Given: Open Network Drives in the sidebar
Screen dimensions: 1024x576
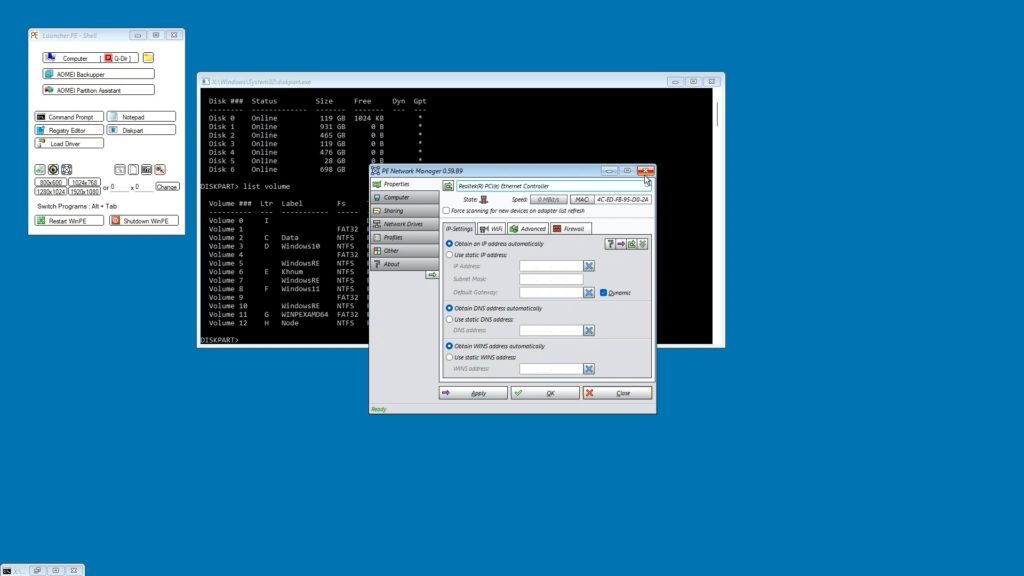Looking at the screenshot, I should tap(404, 224).
